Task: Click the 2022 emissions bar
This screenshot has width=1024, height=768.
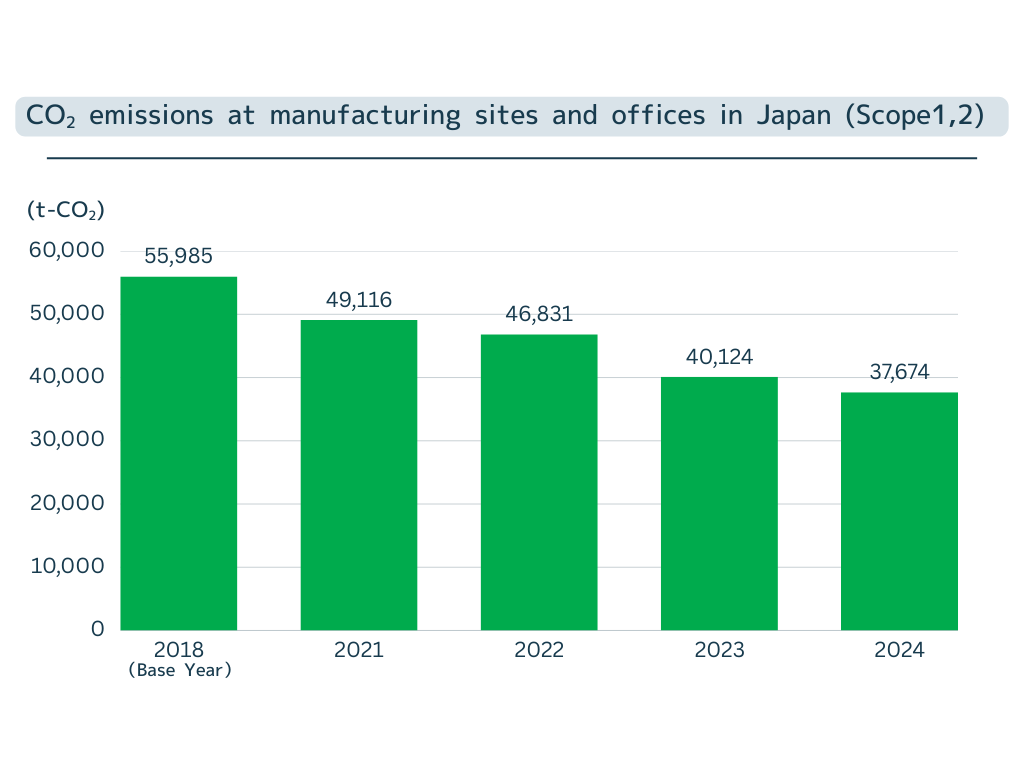Action: point(539,482)
